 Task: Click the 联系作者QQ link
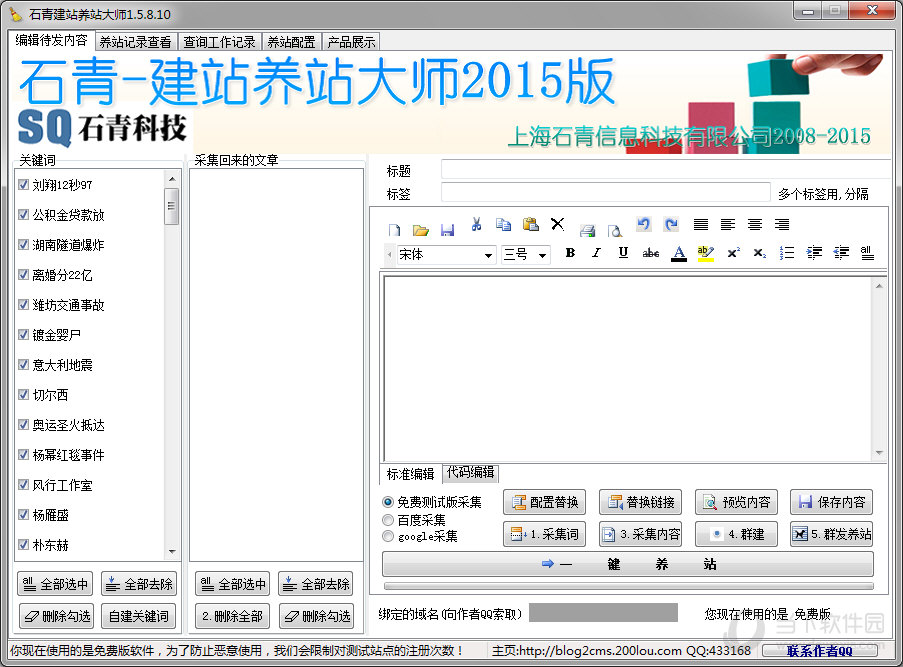[819, 651]
